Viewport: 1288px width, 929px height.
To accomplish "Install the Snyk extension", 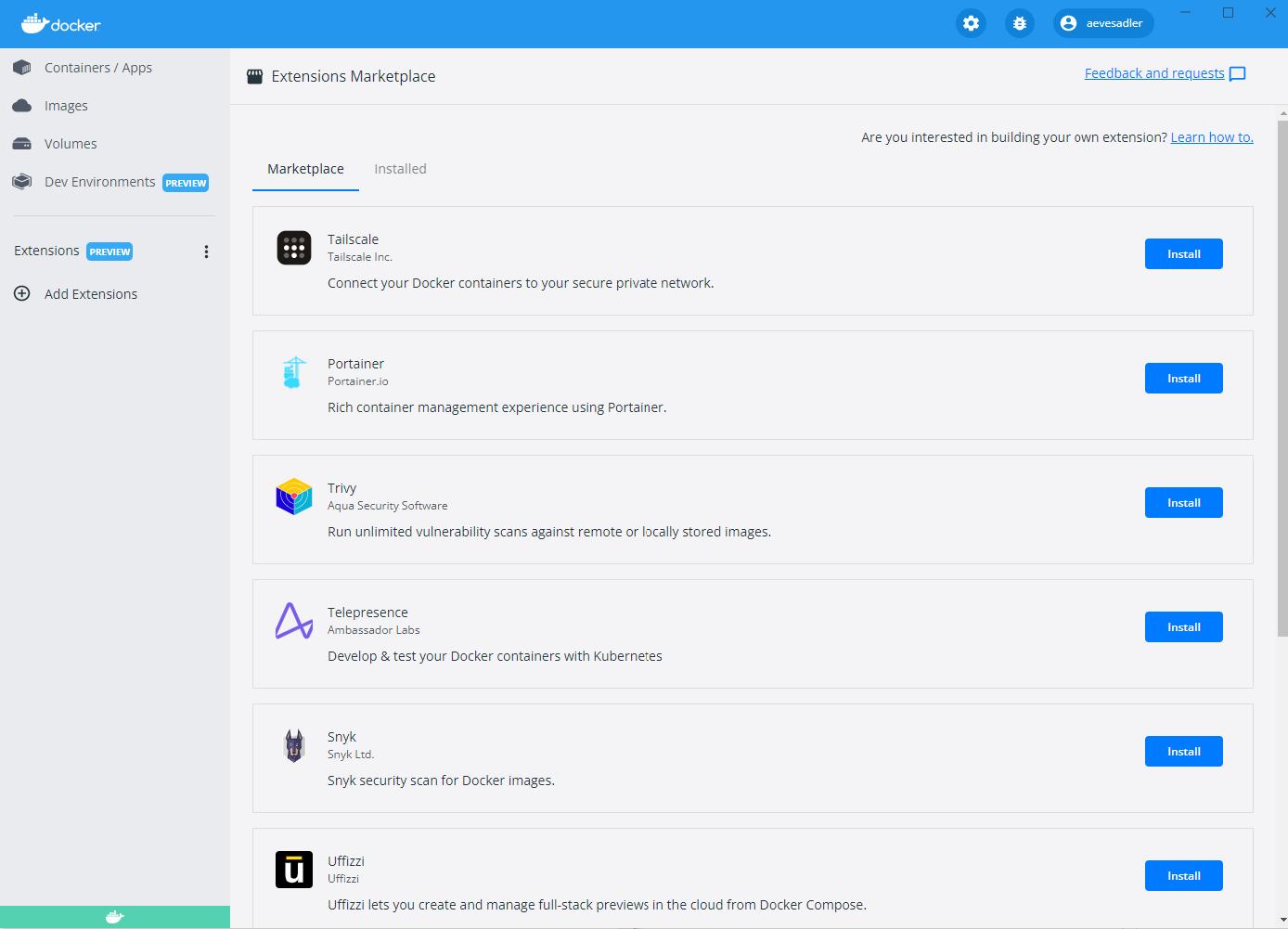I will (x=1183, y=752).
